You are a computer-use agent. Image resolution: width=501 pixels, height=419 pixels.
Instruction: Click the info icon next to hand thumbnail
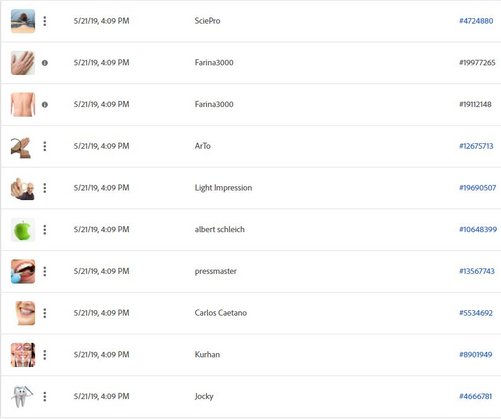[45, 63]
